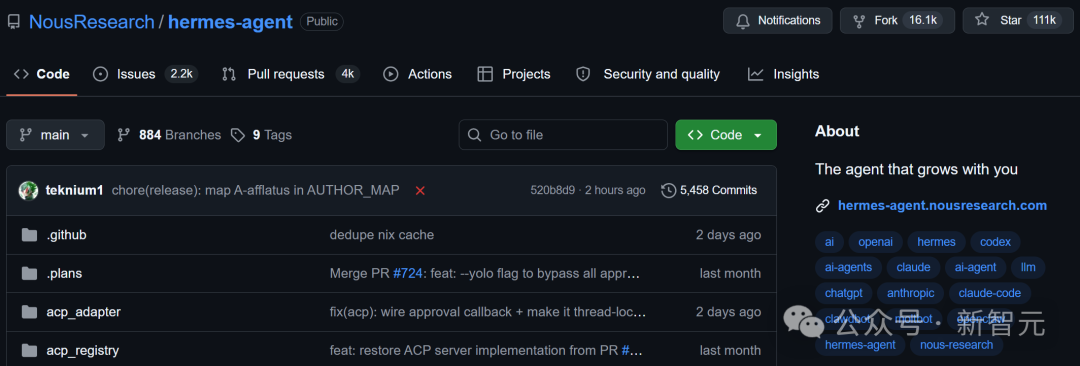Select the ai-agents topic tag

848,267
